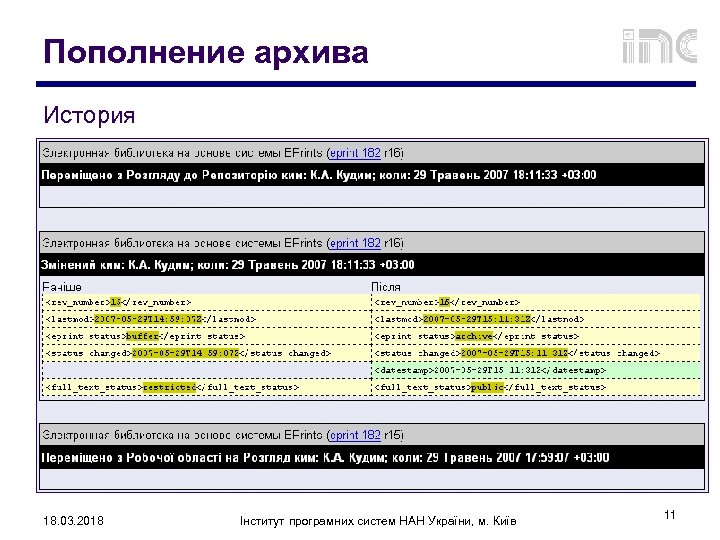Image resolution: width=720 pixels, height=540 pixels.
Task: Click the green datestamp row
Action: pos(536,370)
